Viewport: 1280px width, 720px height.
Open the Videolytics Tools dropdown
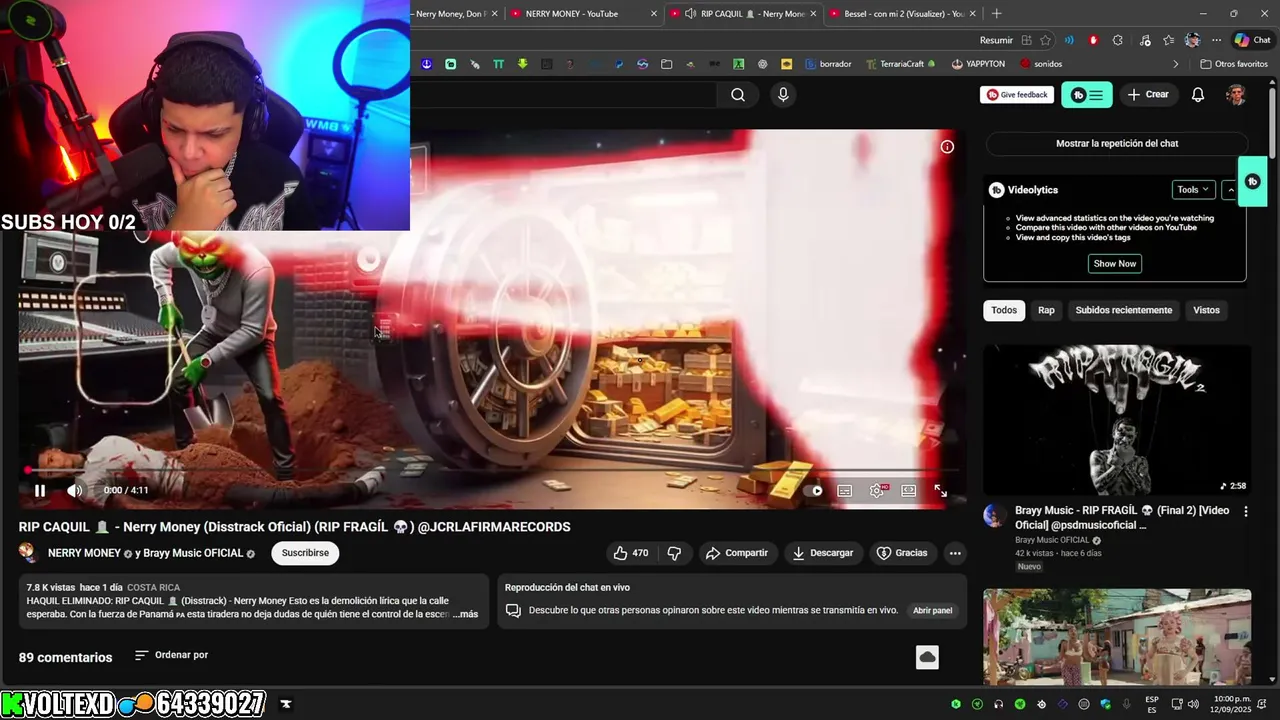tap(1194, 190)
